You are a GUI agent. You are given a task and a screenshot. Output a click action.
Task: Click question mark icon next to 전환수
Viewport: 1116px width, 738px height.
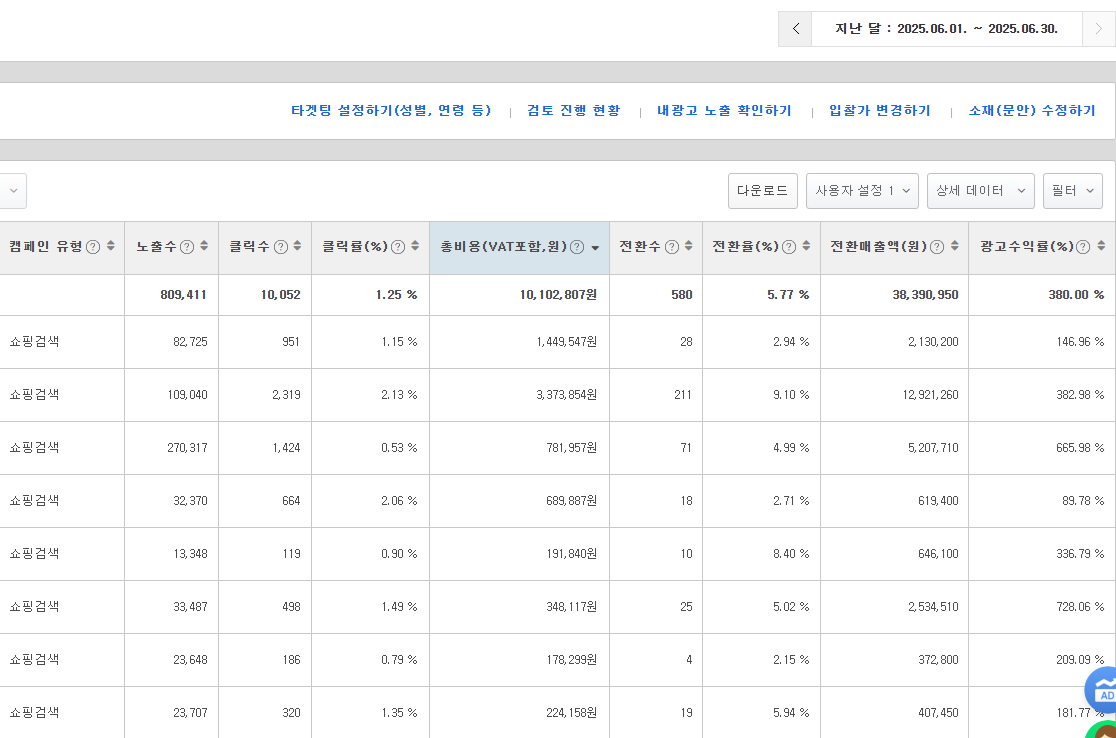point(672,247)
